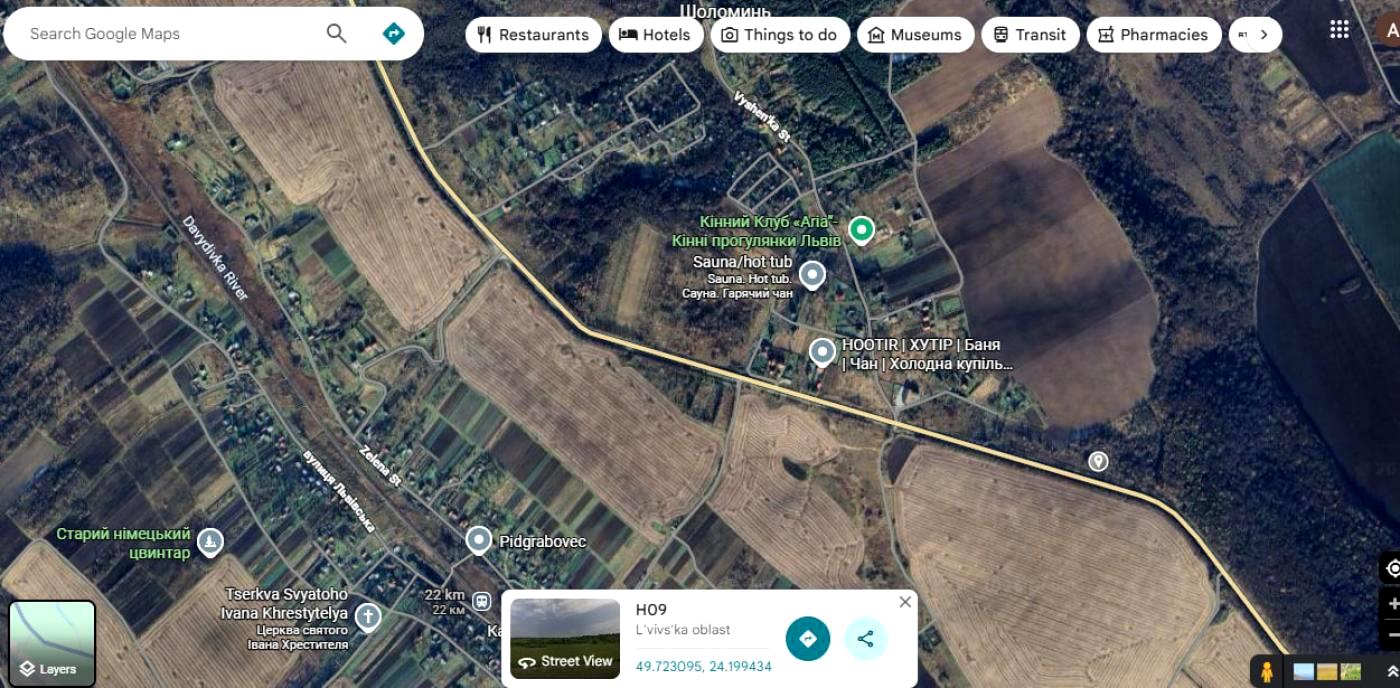Zoom out on the map
This screenshot has height=688, width=1400.
1391,634
